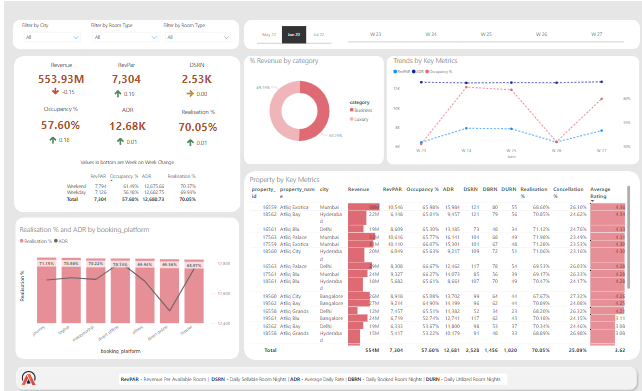Click the green up arrow under RevPar
The height and width of the screenshot is (391, 642).
tap(118, 94)
